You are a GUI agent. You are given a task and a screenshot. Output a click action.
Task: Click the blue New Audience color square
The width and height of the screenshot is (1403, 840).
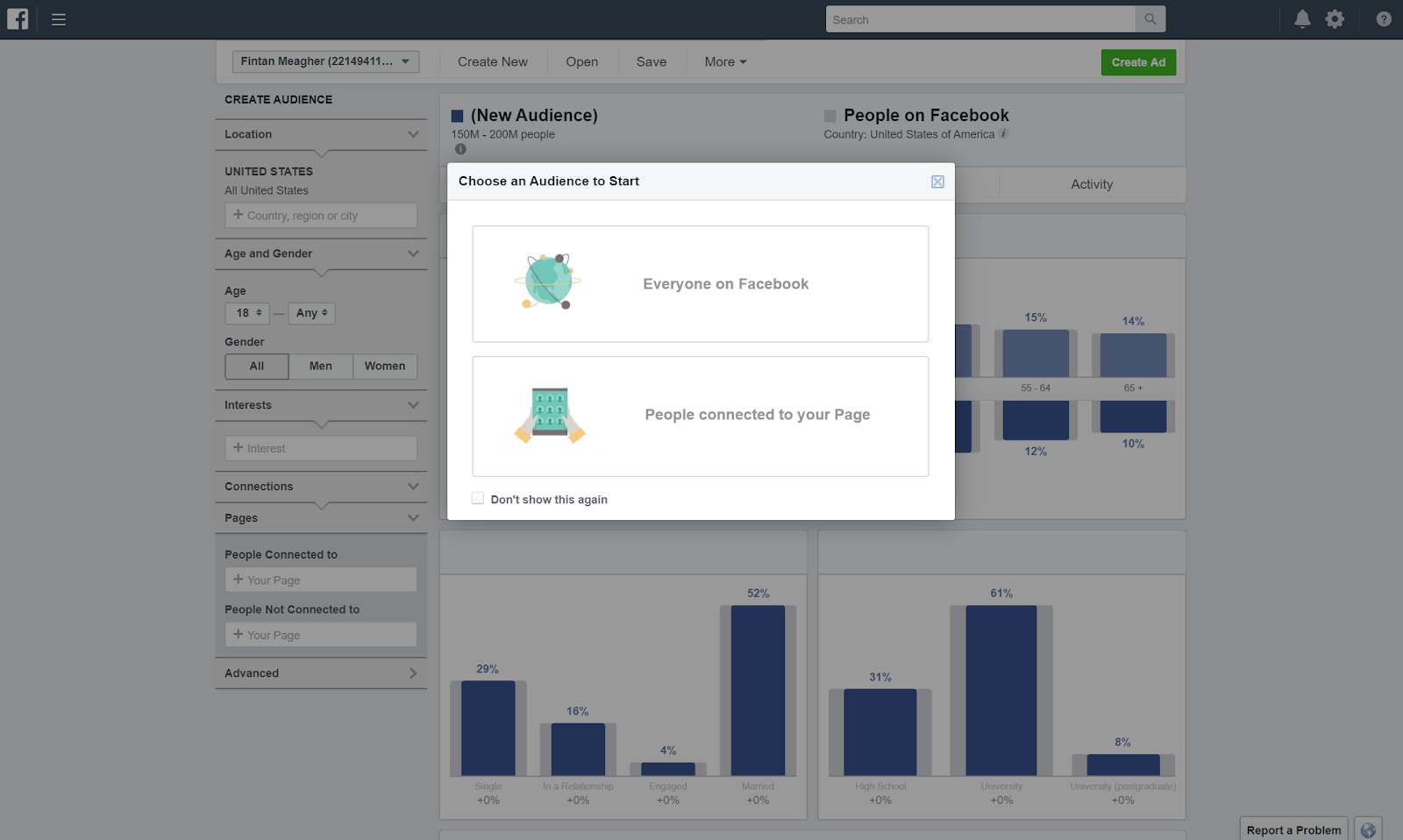coord(457,116)
